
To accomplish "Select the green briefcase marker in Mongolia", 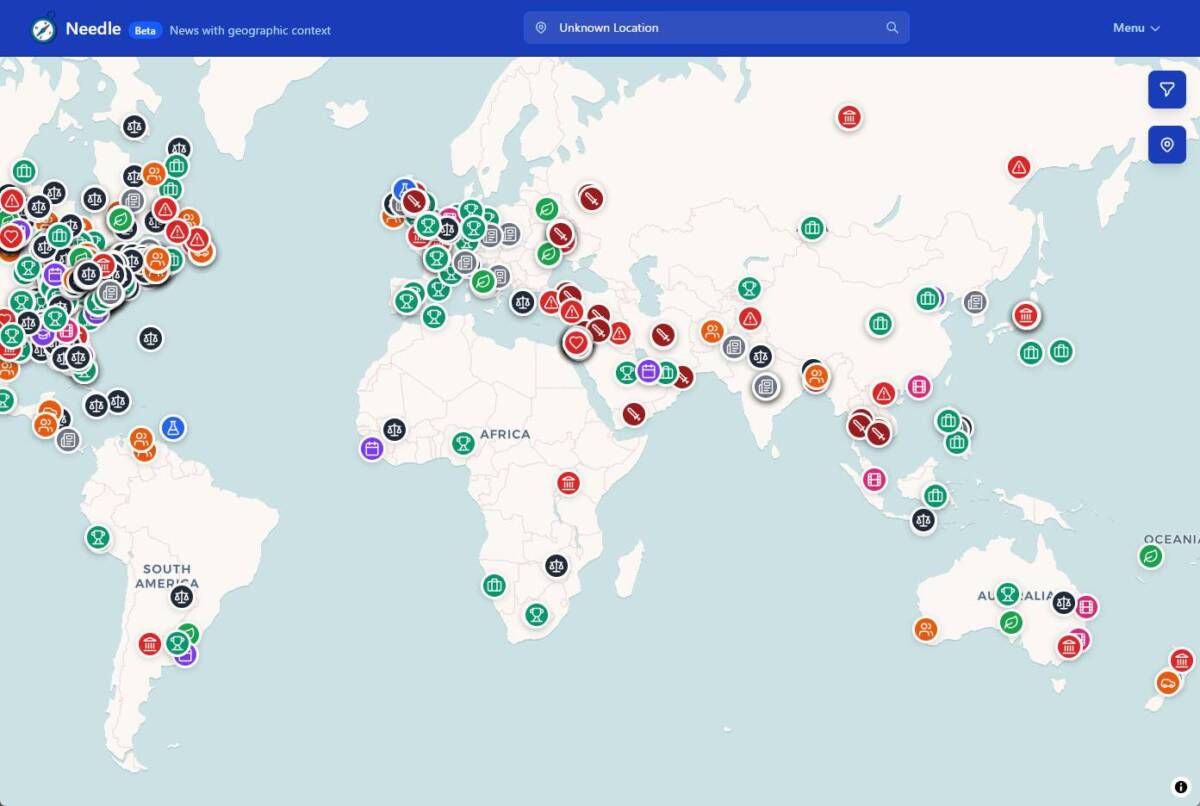I will (812, 228).
